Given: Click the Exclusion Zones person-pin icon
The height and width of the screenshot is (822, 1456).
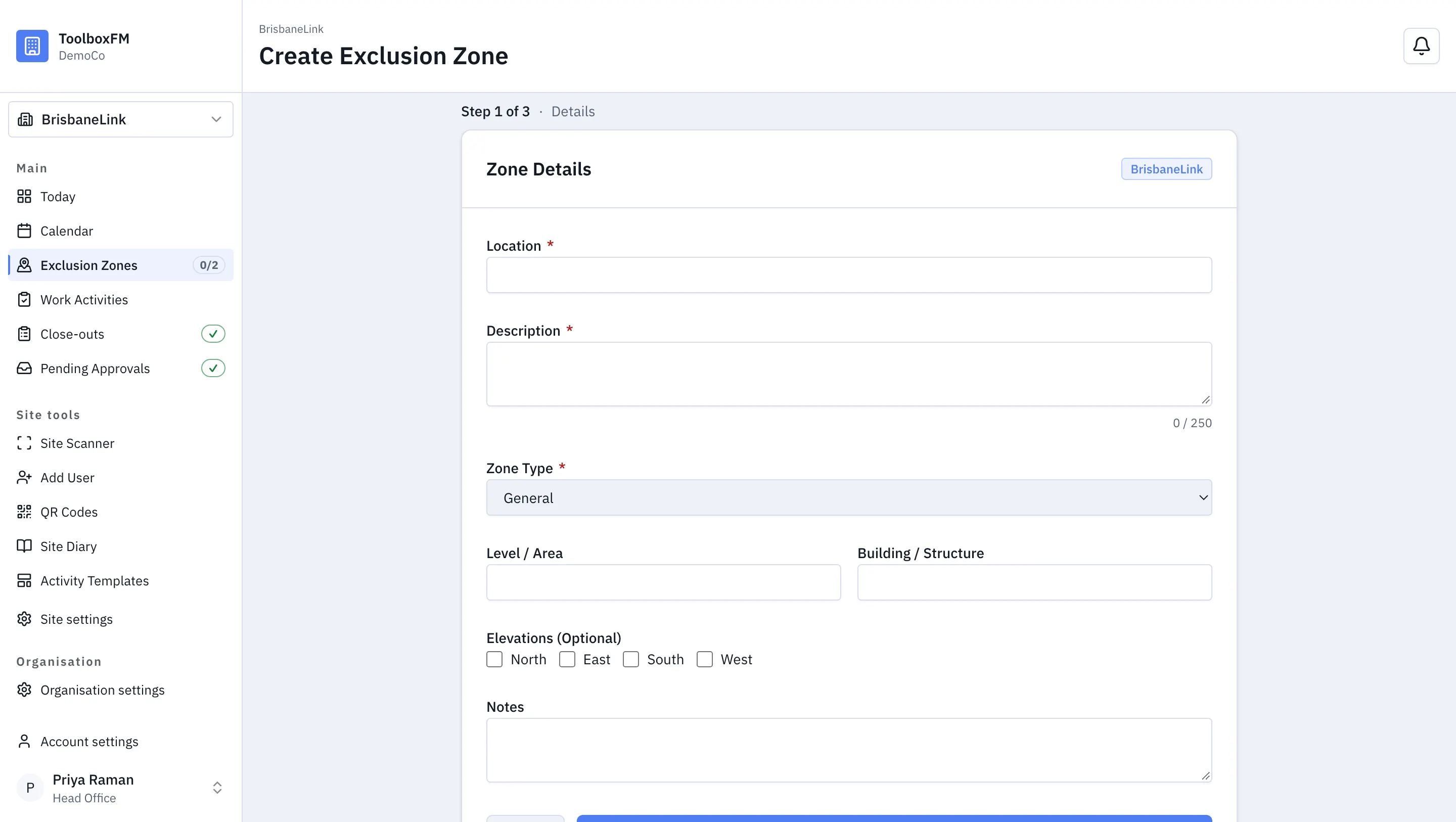Looking at the screenshot, I should click(24, 265).
